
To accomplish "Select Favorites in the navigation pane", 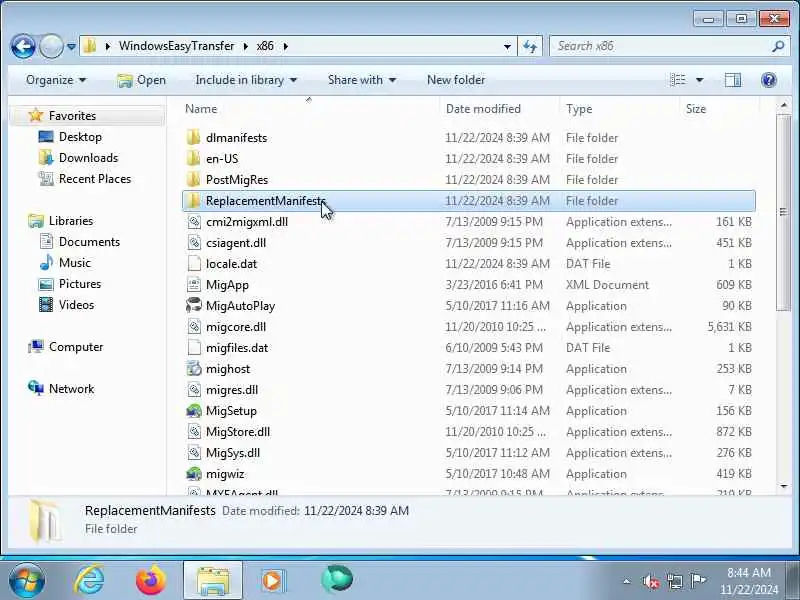I will [x=72, y=116].
